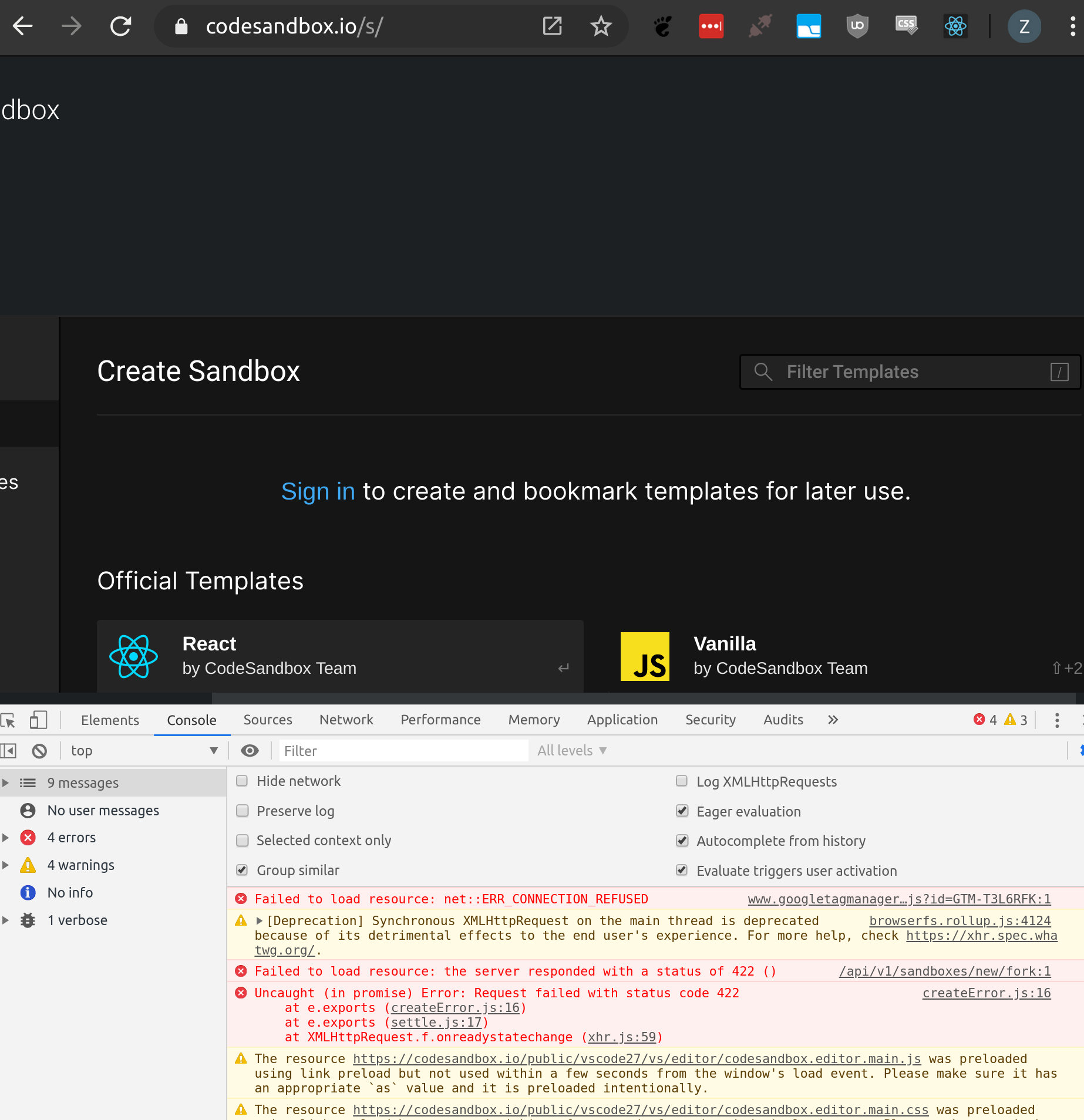
Task: Focus the console Filter input
Action: [x=404, y=751]
